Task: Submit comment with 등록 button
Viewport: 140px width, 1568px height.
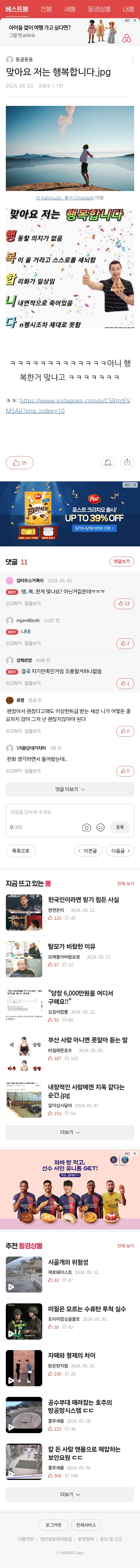Action: click(120, 827)
